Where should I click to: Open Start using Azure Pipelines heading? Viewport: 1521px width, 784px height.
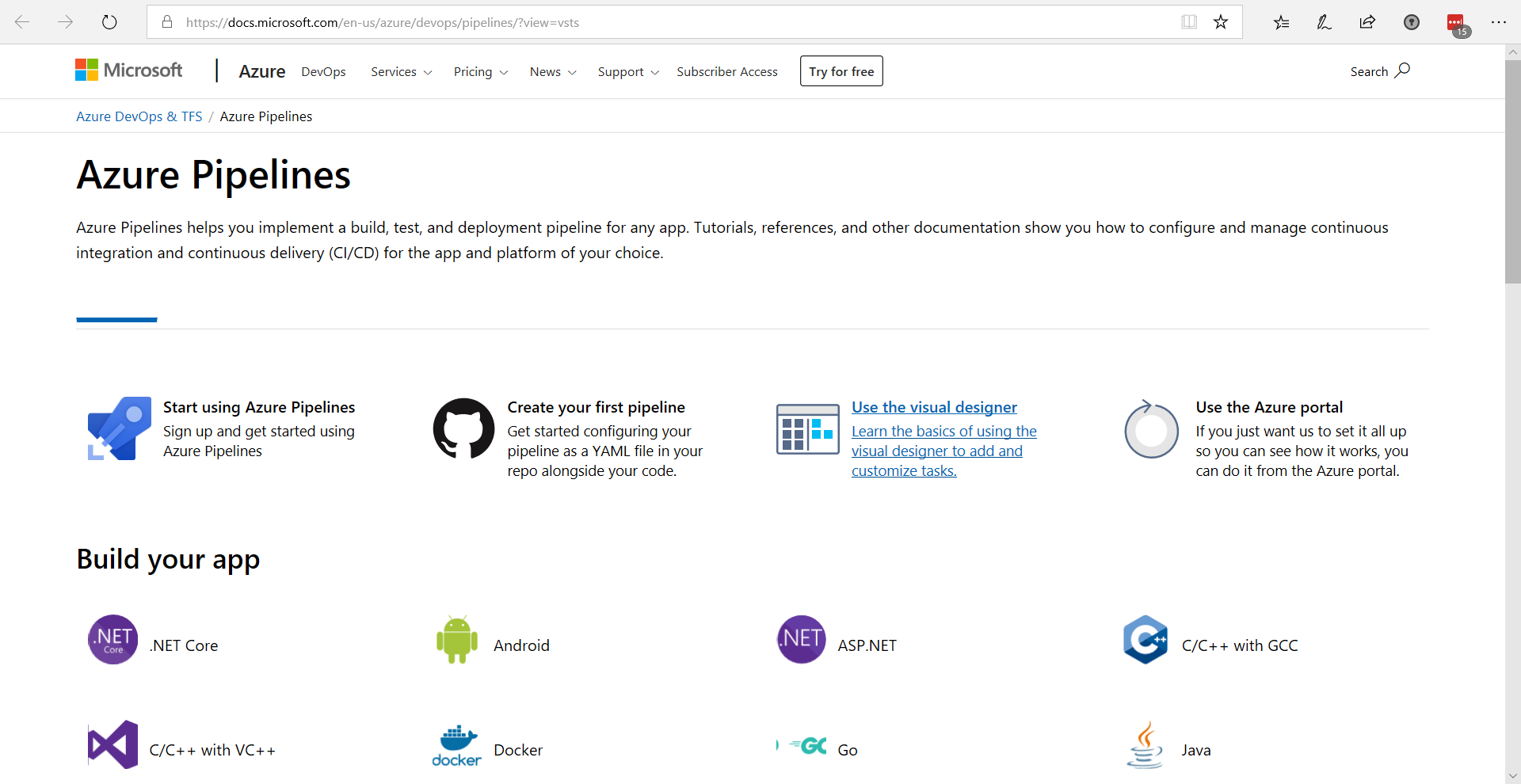pos(259,407)
